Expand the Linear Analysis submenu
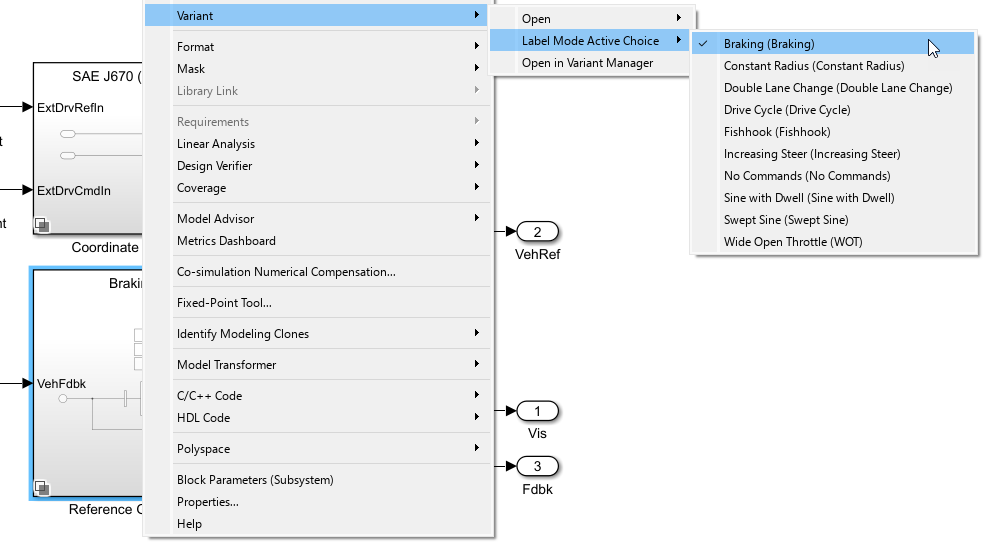 [216, 144]
